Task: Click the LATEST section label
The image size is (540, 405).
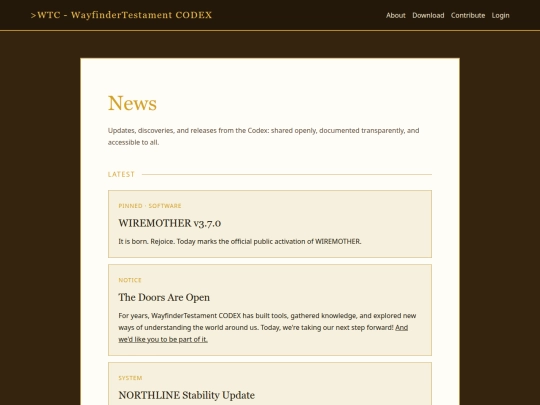Action: pyautogui.click(x=121, y=174)
